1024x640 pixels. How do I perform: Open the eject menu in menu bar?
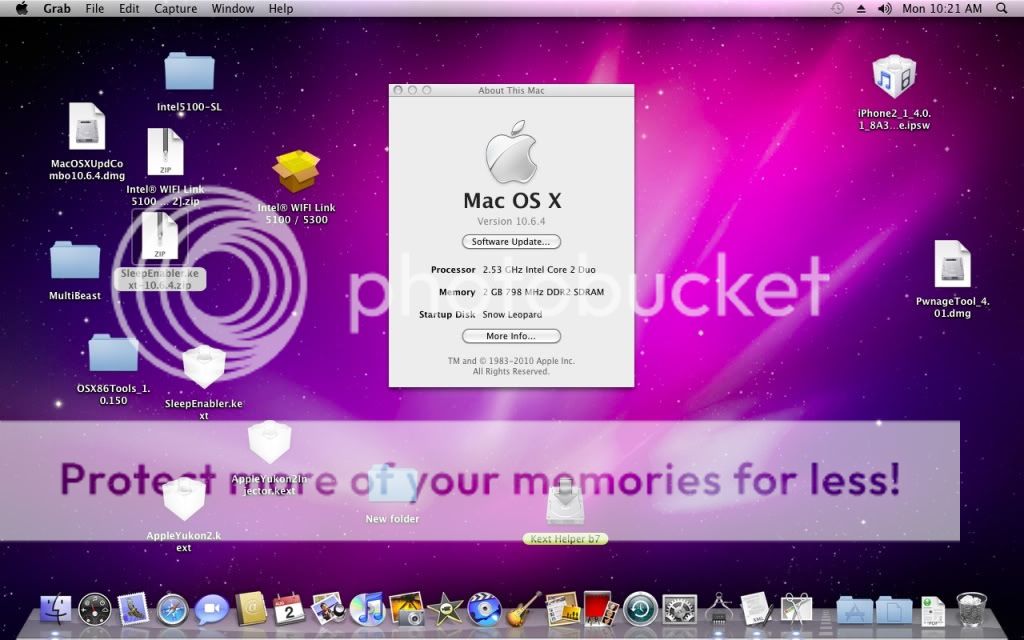[861, 9]
